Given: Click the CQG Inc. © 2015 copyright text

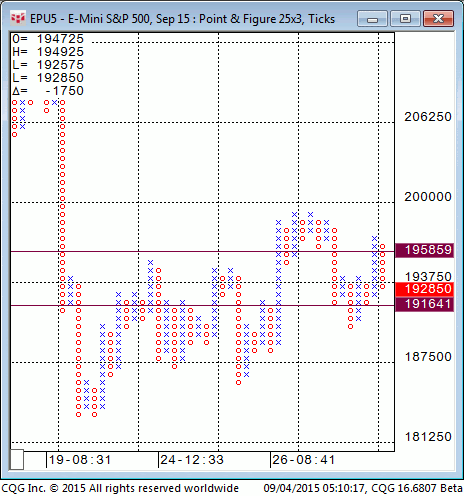Looking at the screenshot, I should tap(120, 488).
